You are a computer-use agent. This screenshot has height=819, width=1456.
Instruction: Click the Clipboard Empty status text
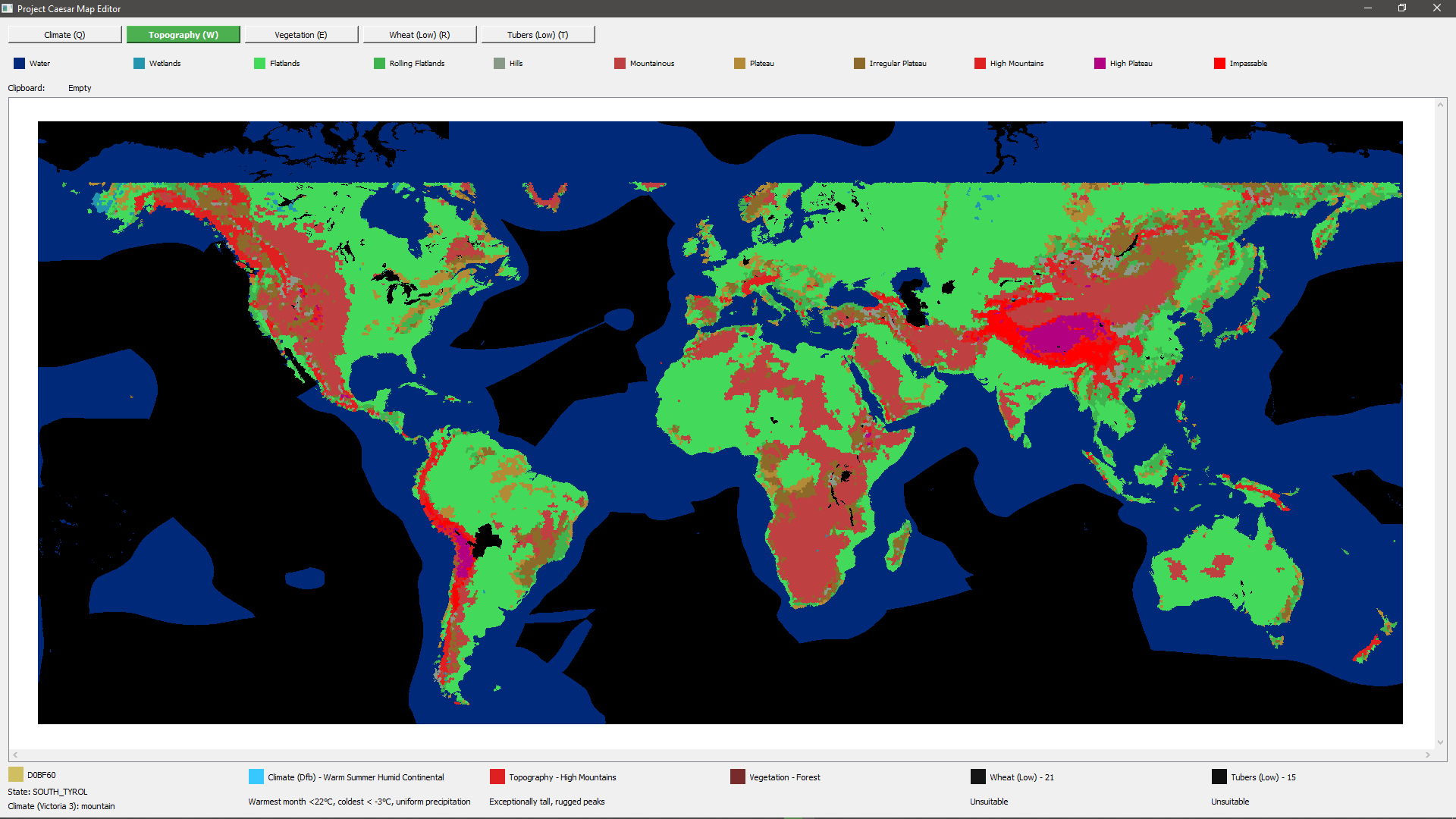(80, 88)
